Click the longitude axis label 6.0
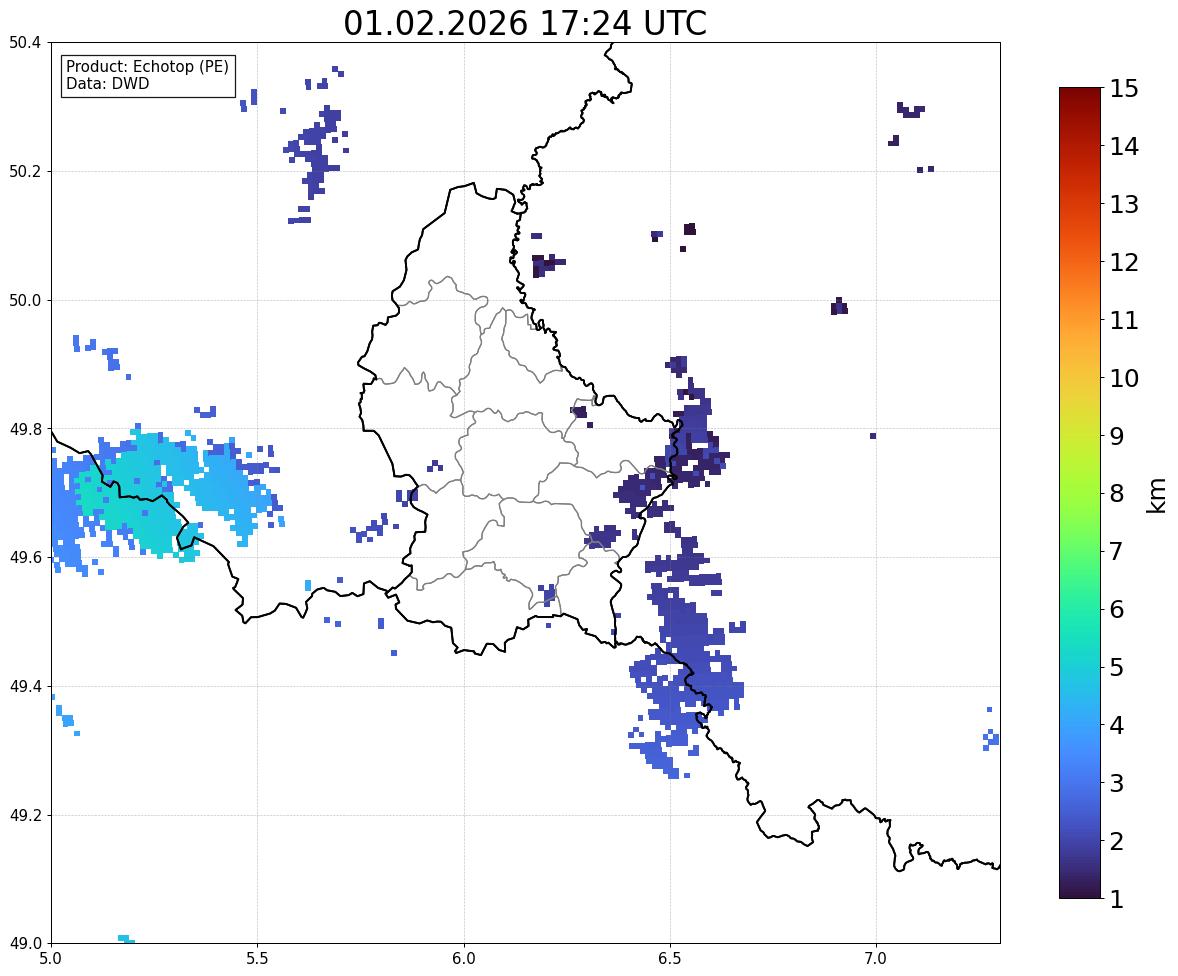 pyautogui.click(x=464, y=959)
